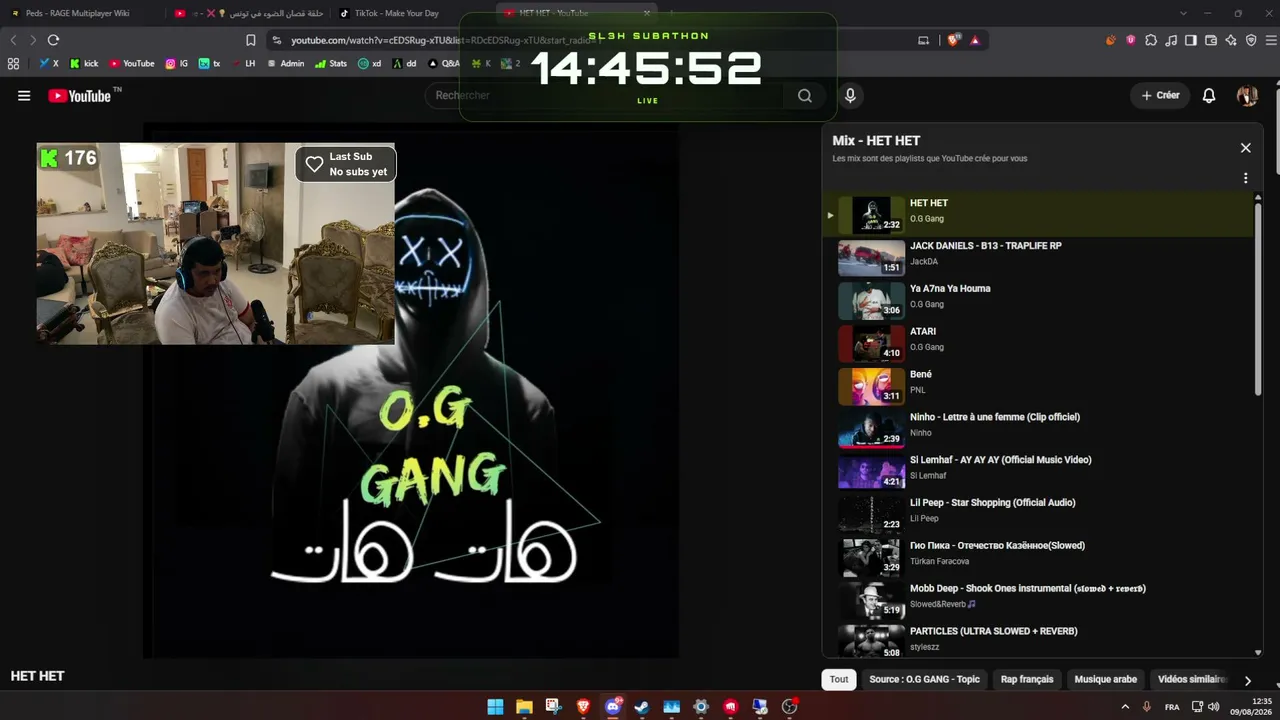Open Discord from the taskbar
The width and height of the screenshot is (1280, 720).
pos(613,707)
